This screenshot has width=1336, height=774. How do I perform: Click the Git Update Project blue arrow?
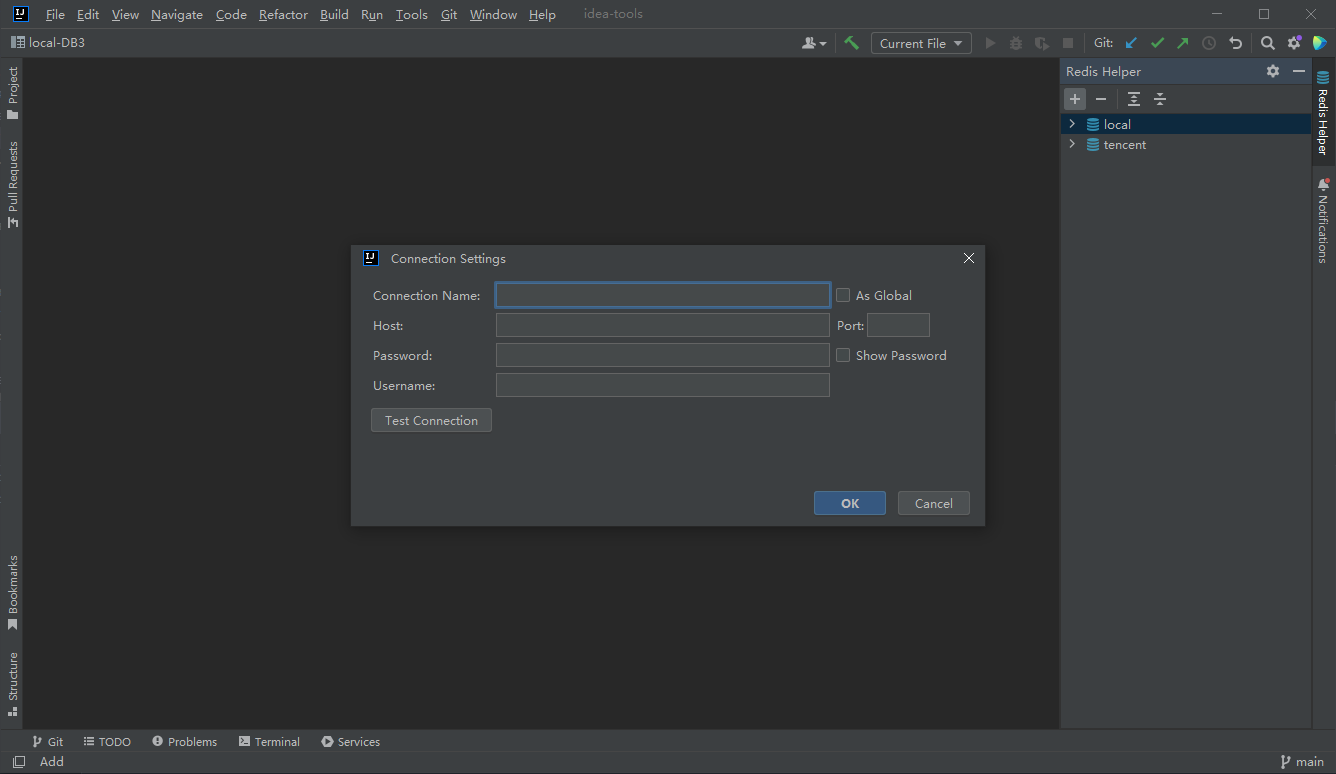point(1131,43)
